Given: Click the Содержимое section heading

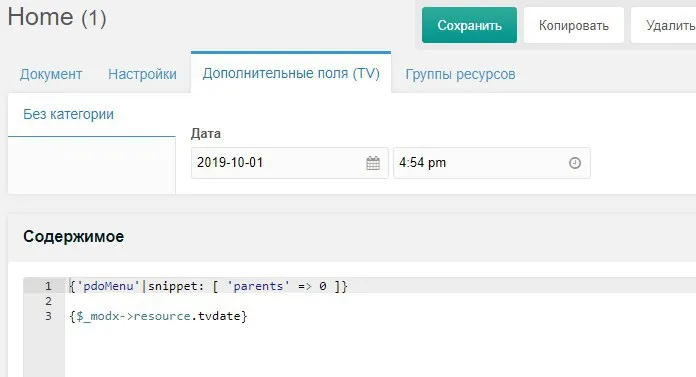Looking at the screenshot, I should (x=74, y=236).
